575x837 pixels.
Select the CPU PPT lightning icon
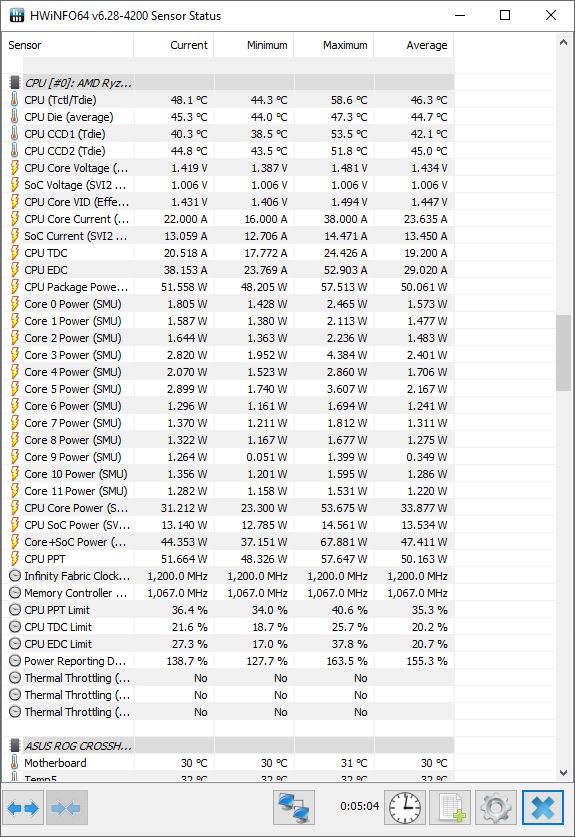point(14,559)
